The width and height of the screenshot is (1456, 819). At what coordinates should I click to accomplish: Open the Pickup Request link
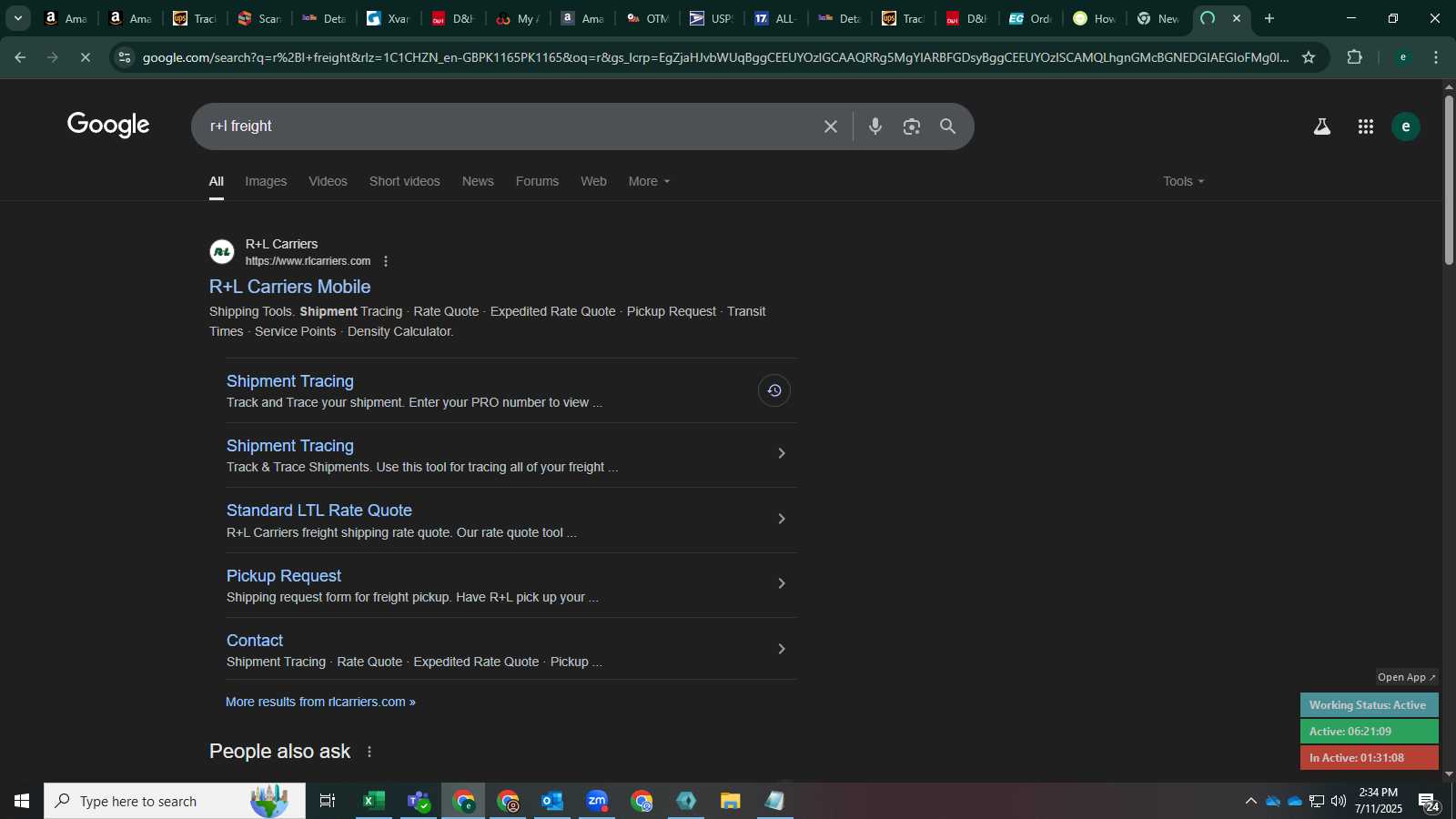coord(284,576)
